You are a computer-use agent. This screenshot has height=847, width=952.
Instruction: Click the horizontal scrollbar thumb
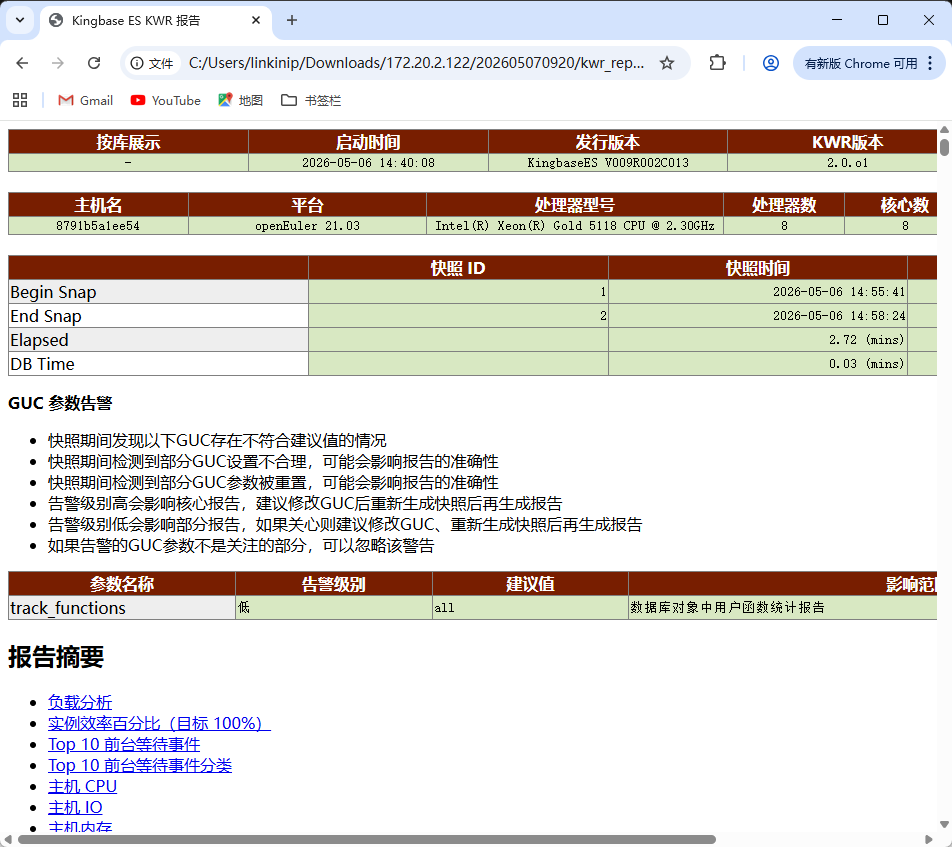pyautogui.click(x=367, y=840)
